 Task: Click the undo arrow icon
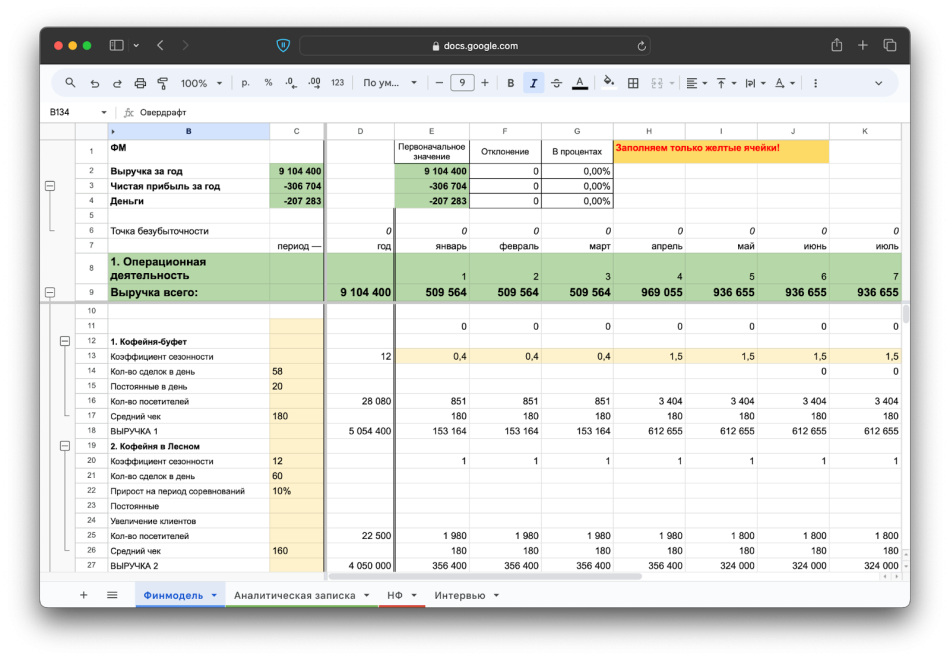click(95, 83)
